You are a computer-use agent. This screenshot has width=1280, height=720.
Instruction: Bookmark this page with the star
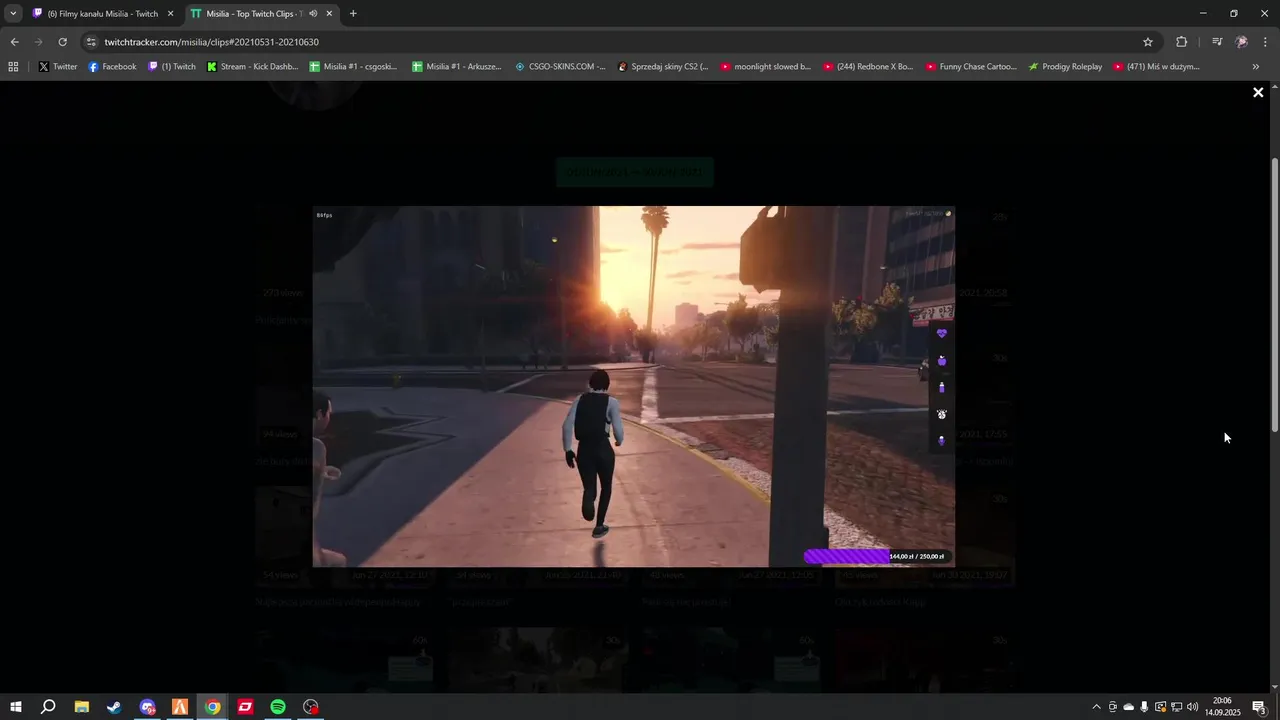click(x=1148, y=42)
